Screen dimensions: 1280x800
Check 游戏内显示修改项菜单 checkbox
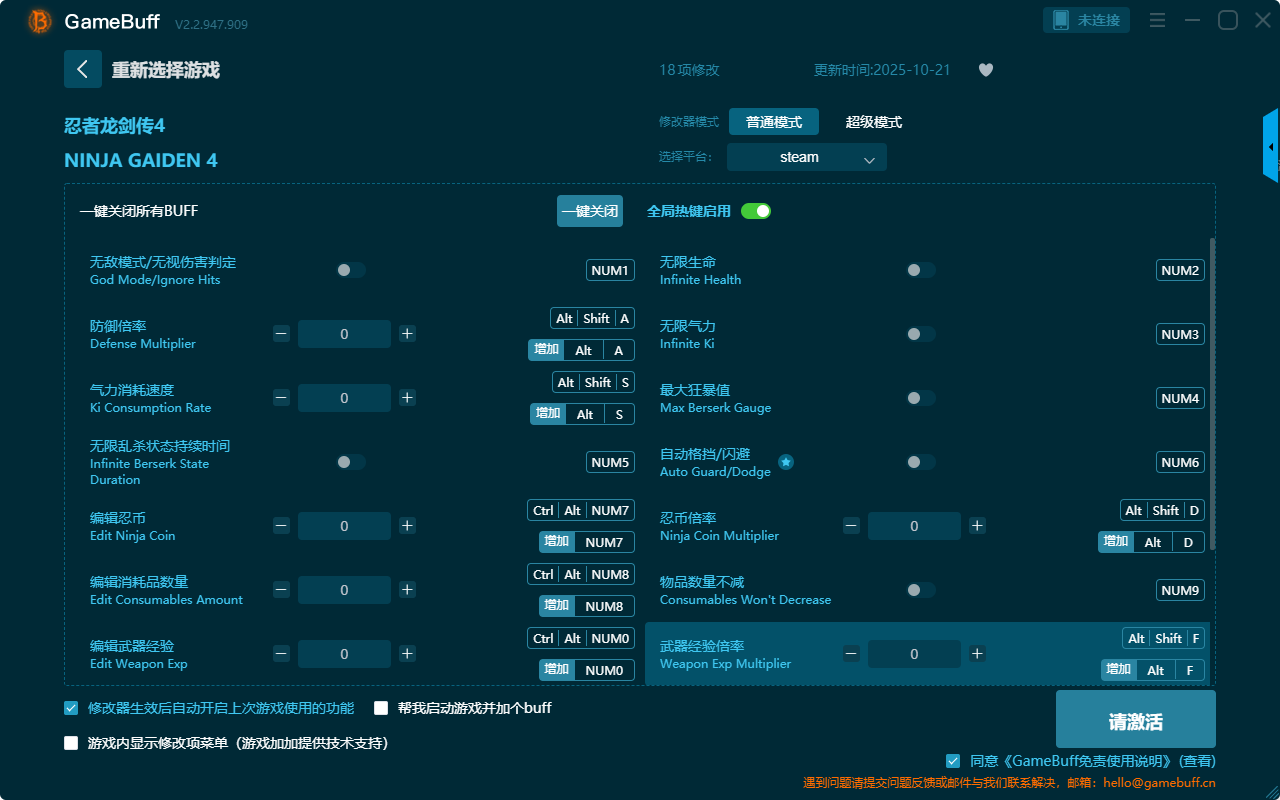pos(71,743)
